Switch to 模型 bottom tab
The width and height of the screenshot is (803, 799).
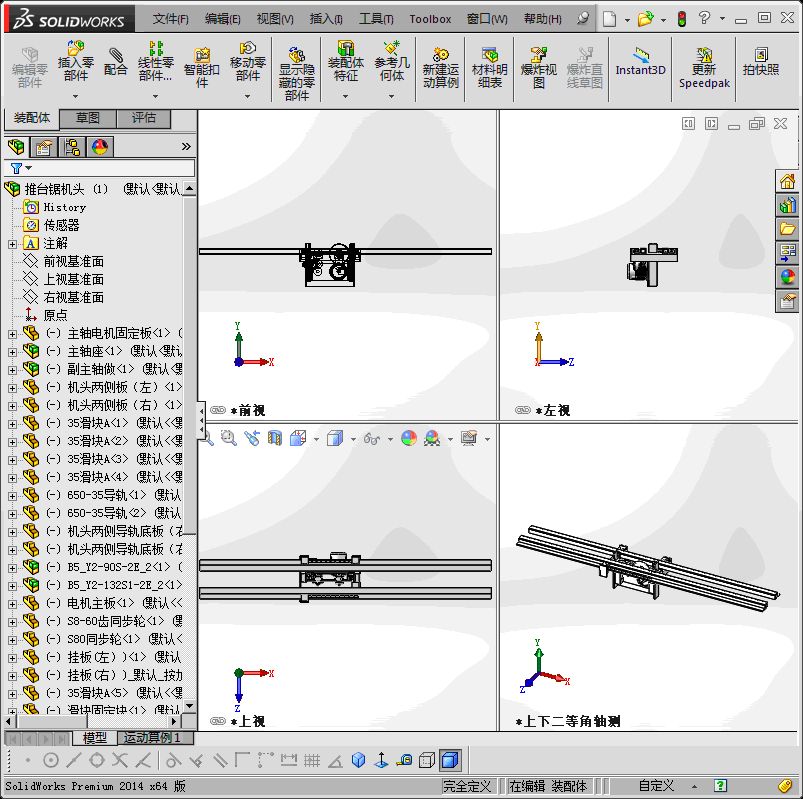[95, 738]
